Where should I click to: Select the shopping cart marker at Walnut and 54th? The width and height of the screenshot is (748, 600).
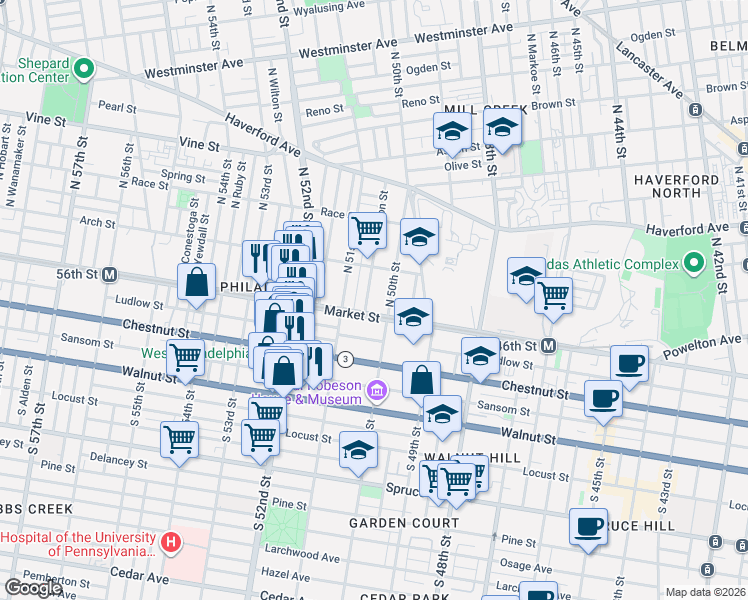pos(186,360)
